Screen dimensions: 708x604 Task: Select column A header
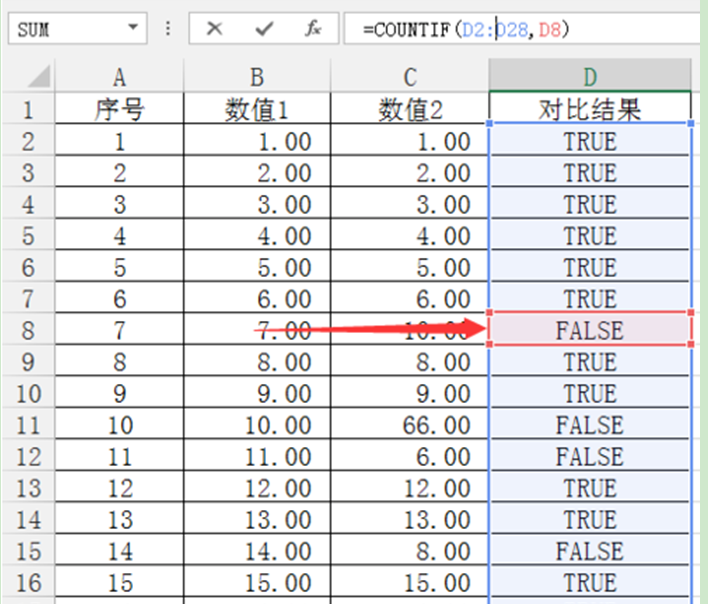120,77
